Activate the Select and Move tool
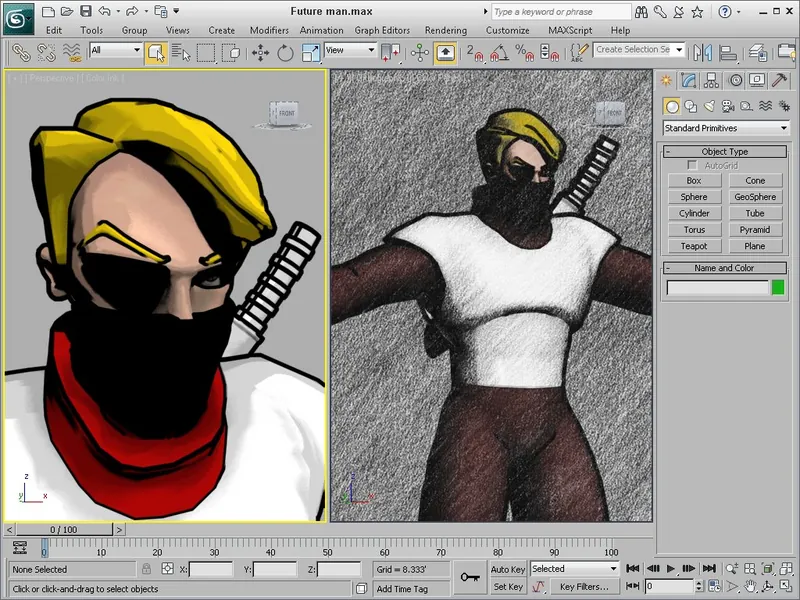The width and height of the screenshot is (800, 600). click(260, 52)
